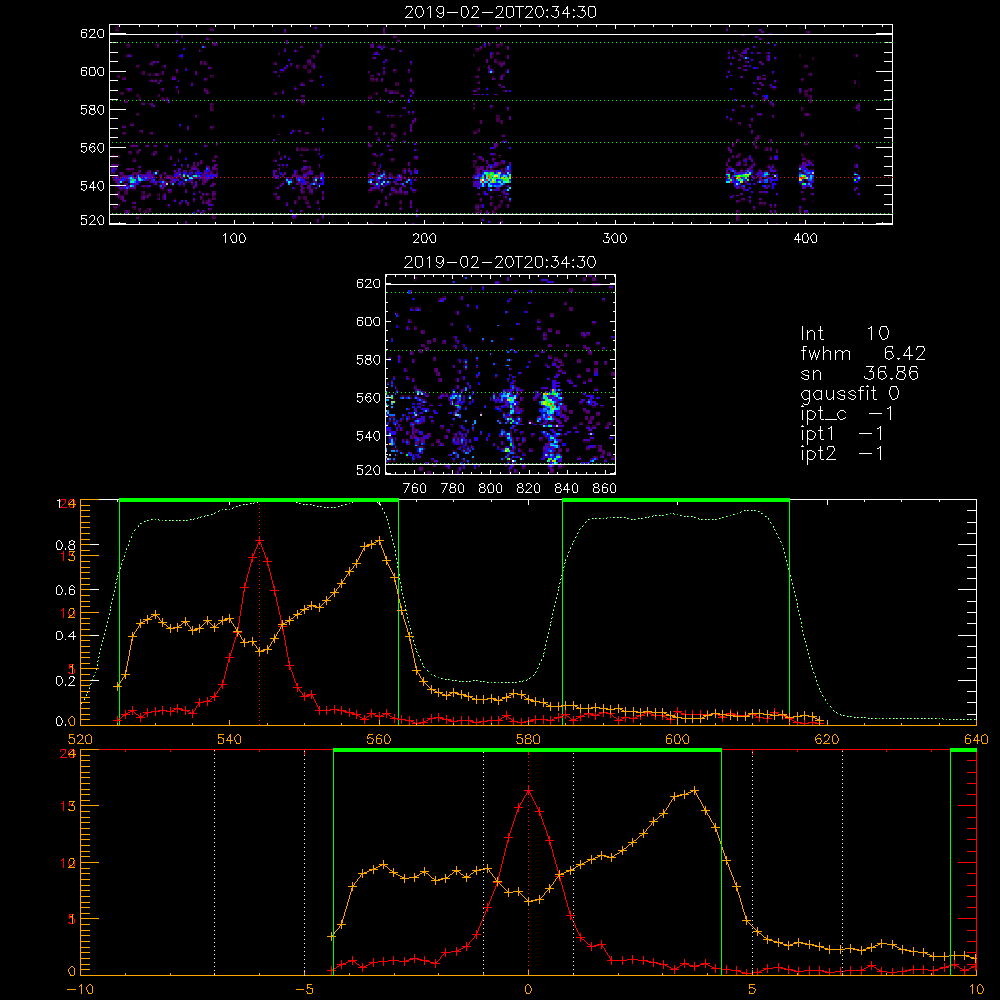Click x-axis tick label 760 in middle spectrogram

coord(415,489)
